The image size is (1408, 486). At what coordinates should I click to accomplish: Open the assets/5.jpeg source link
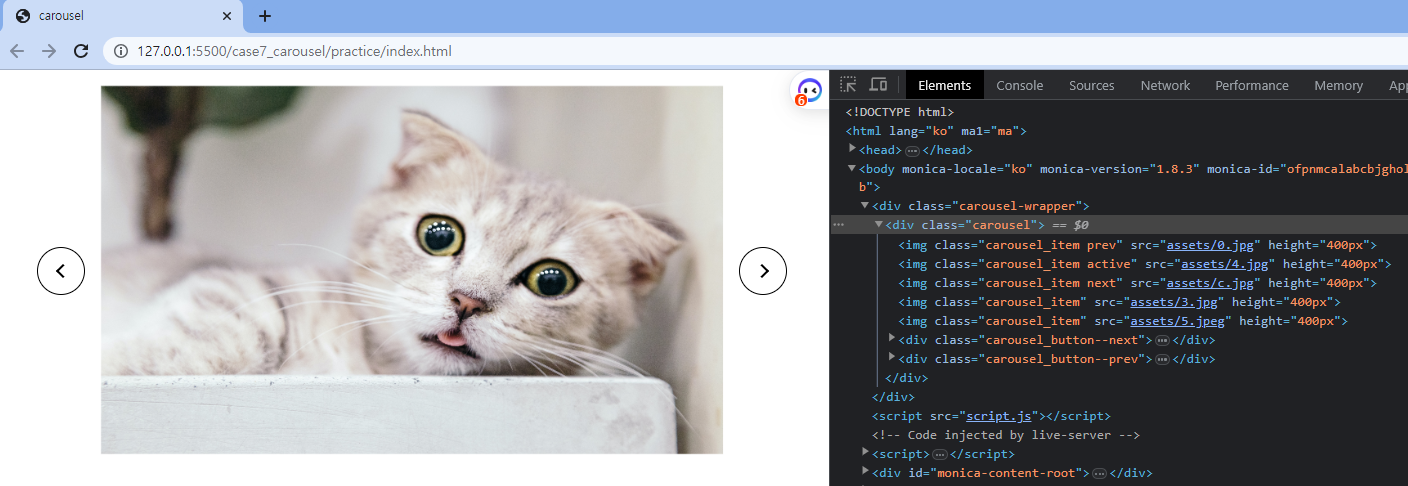1177,321
